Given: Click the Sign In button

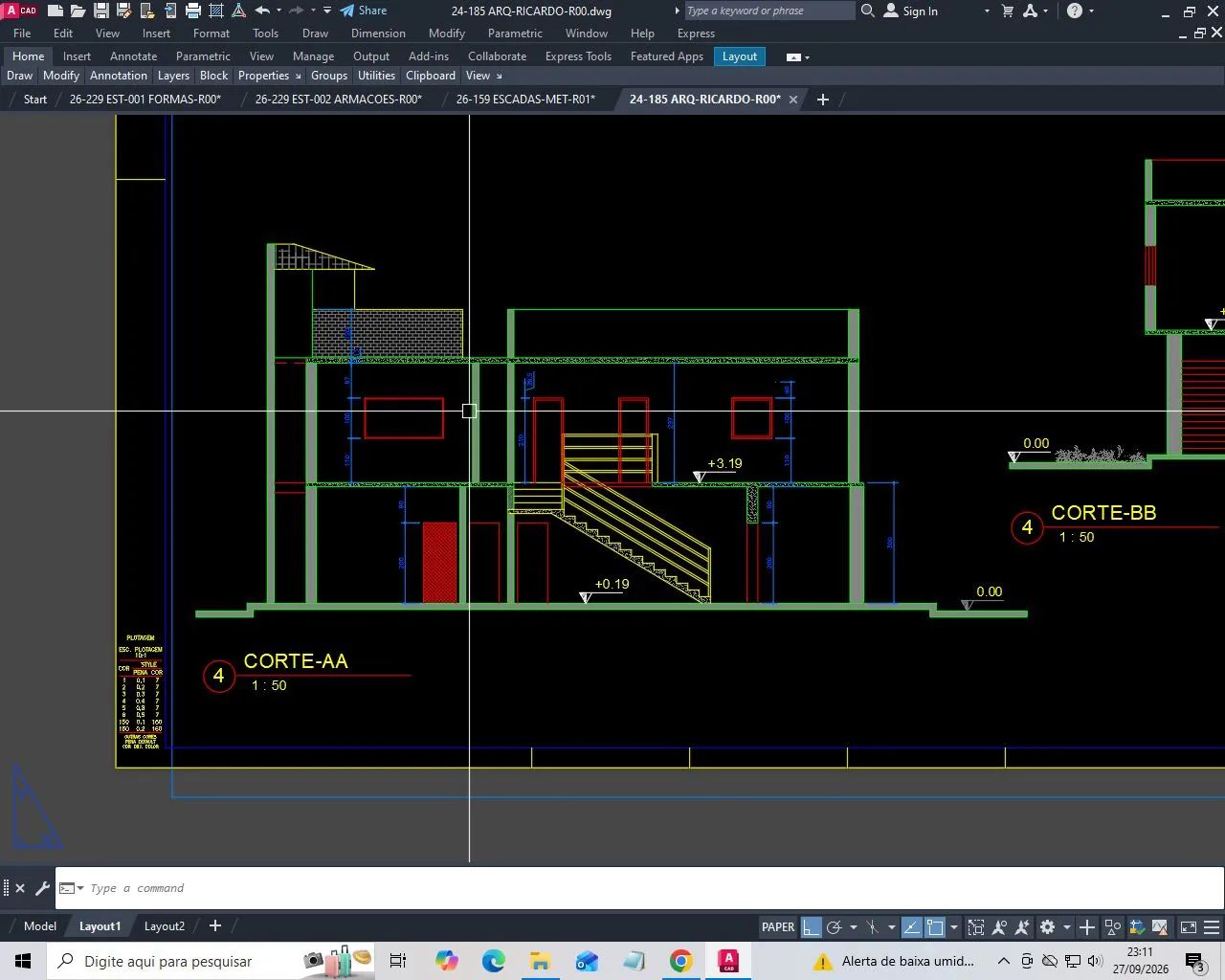Looking at the screenshot, I should coord(911,11).
